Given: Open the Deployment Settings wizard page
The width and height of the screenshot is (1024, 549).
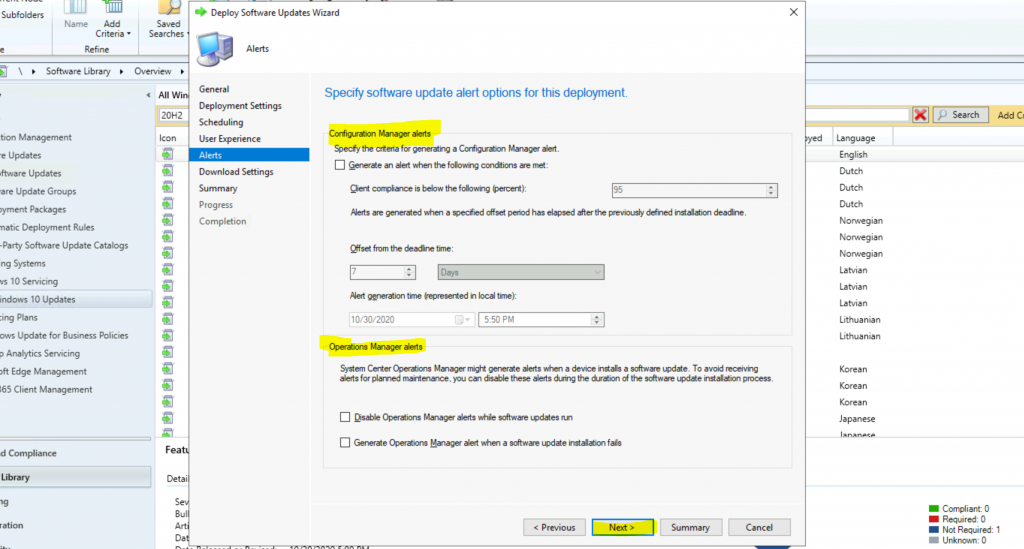Looking at the screenshot, I should click(240, 106).
